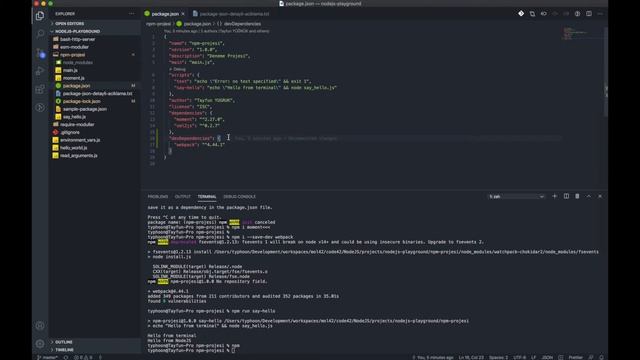Image resolution: width=640 pixels, height=360 pixels.
Task: Close the terminal panel
Action: coord(600,196)
